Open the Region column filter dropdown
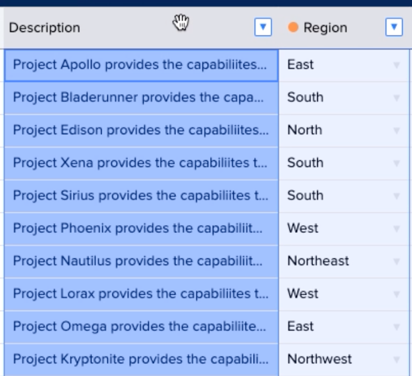Screen dimensions: 412x376 [x=394, y=27]
